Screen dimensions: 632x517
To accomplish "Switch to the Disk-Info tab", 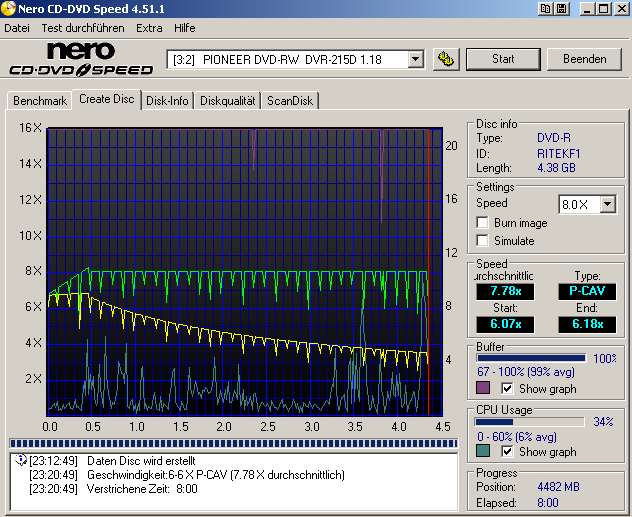I will pos(167,100).
